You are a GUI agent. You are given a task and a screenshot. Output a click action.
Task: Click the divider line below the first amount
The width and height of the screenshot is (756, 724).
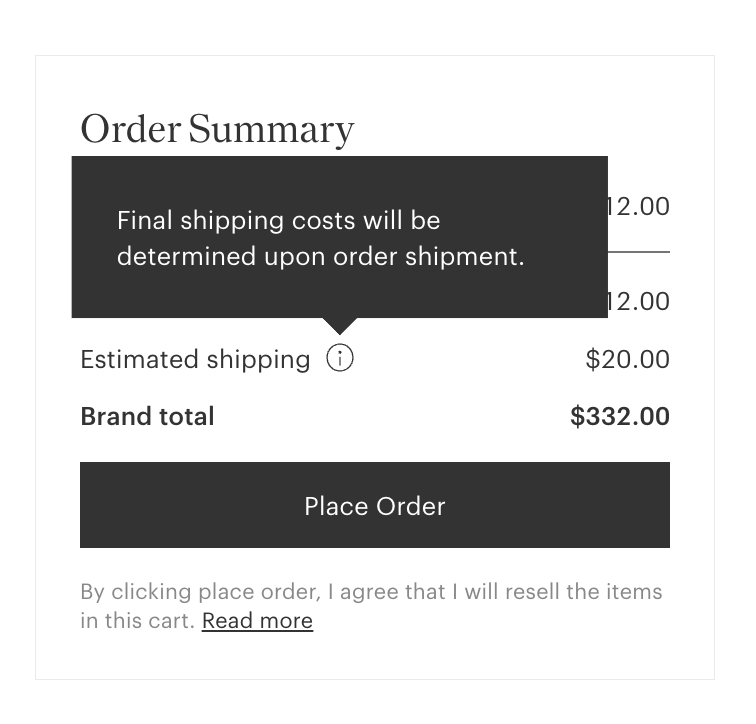[x=639, y=252]
